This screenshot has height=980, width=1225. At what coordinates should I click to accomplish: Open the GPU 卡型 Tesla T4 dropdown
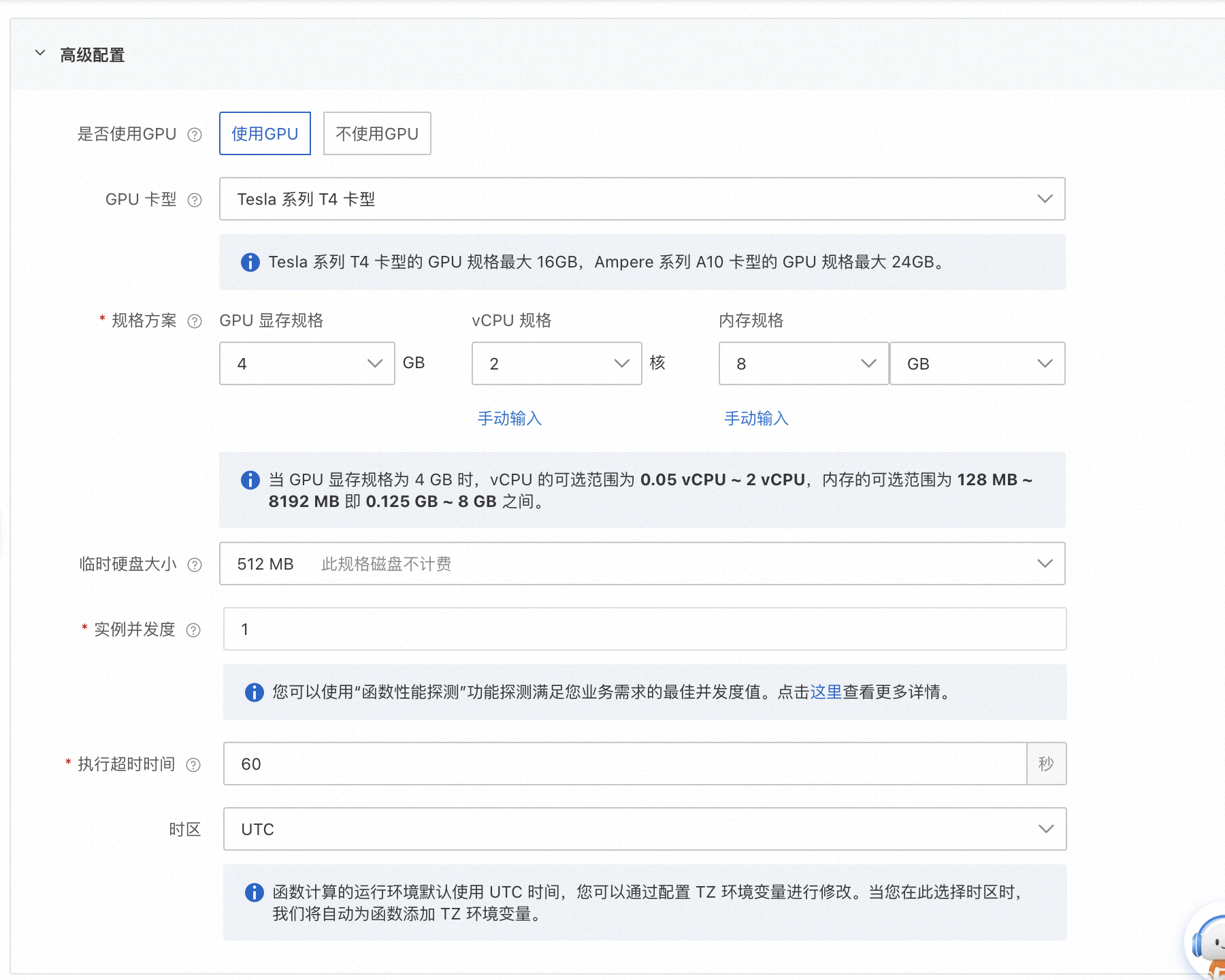pyautogui.click(x=642, y=199)
